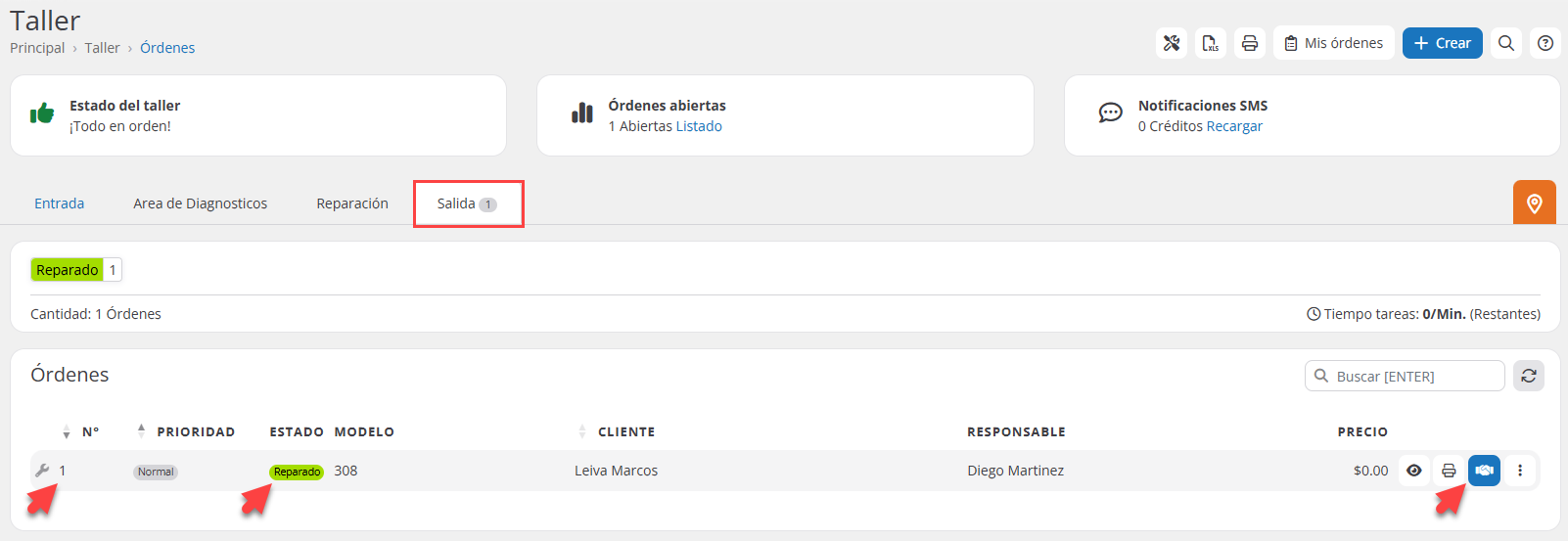Filter by the green Reparado status badge

(x=68, y=270)
